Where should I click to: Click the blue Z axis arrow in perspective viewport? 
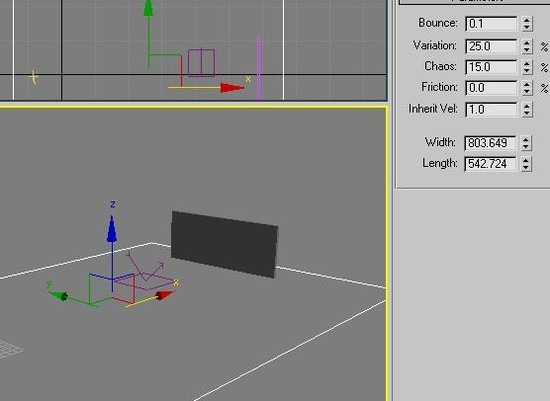(112, 230)
